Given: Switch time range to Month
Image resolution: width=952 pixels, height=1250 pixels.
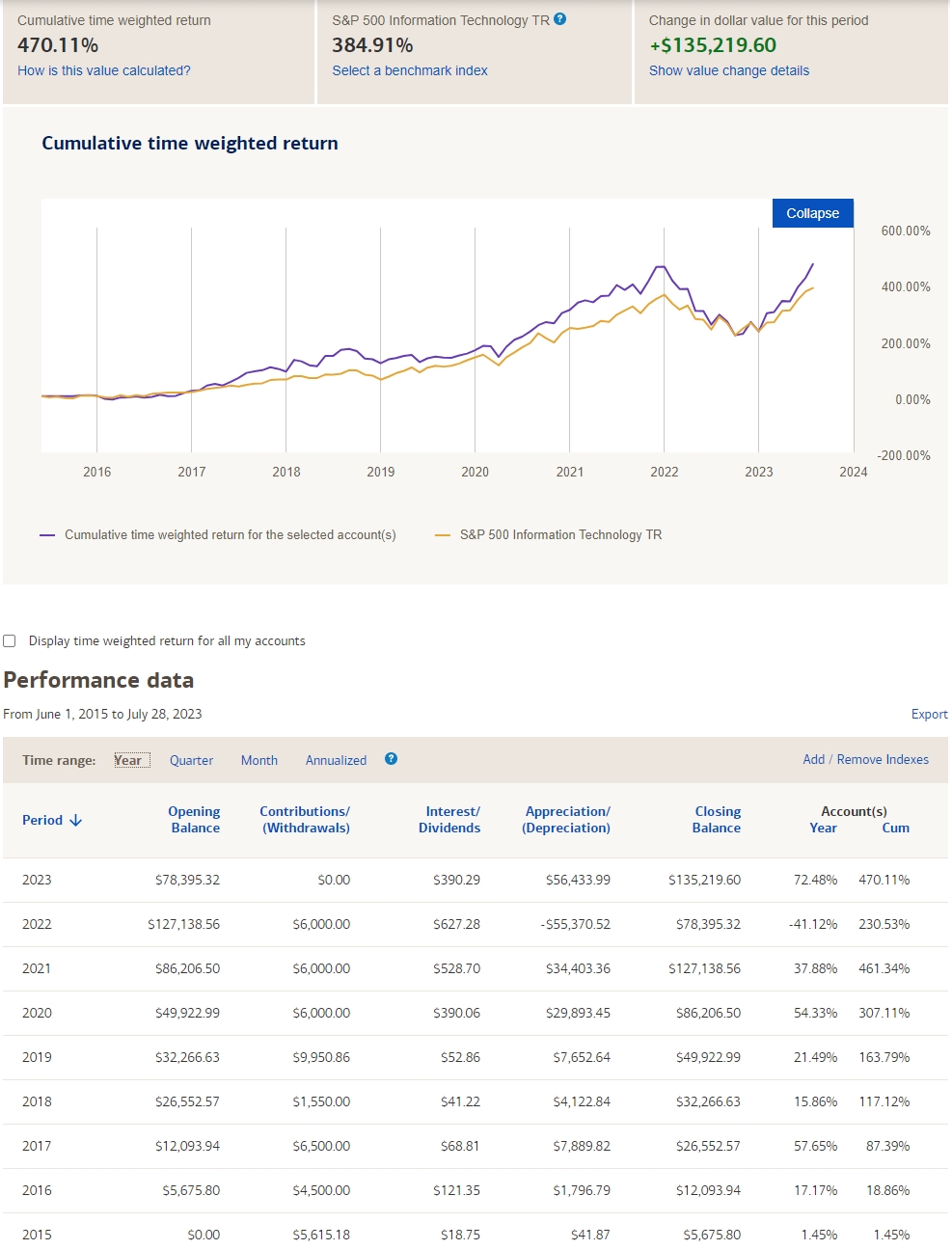Looking at the screenshot, I should click(x=259, y=760).
